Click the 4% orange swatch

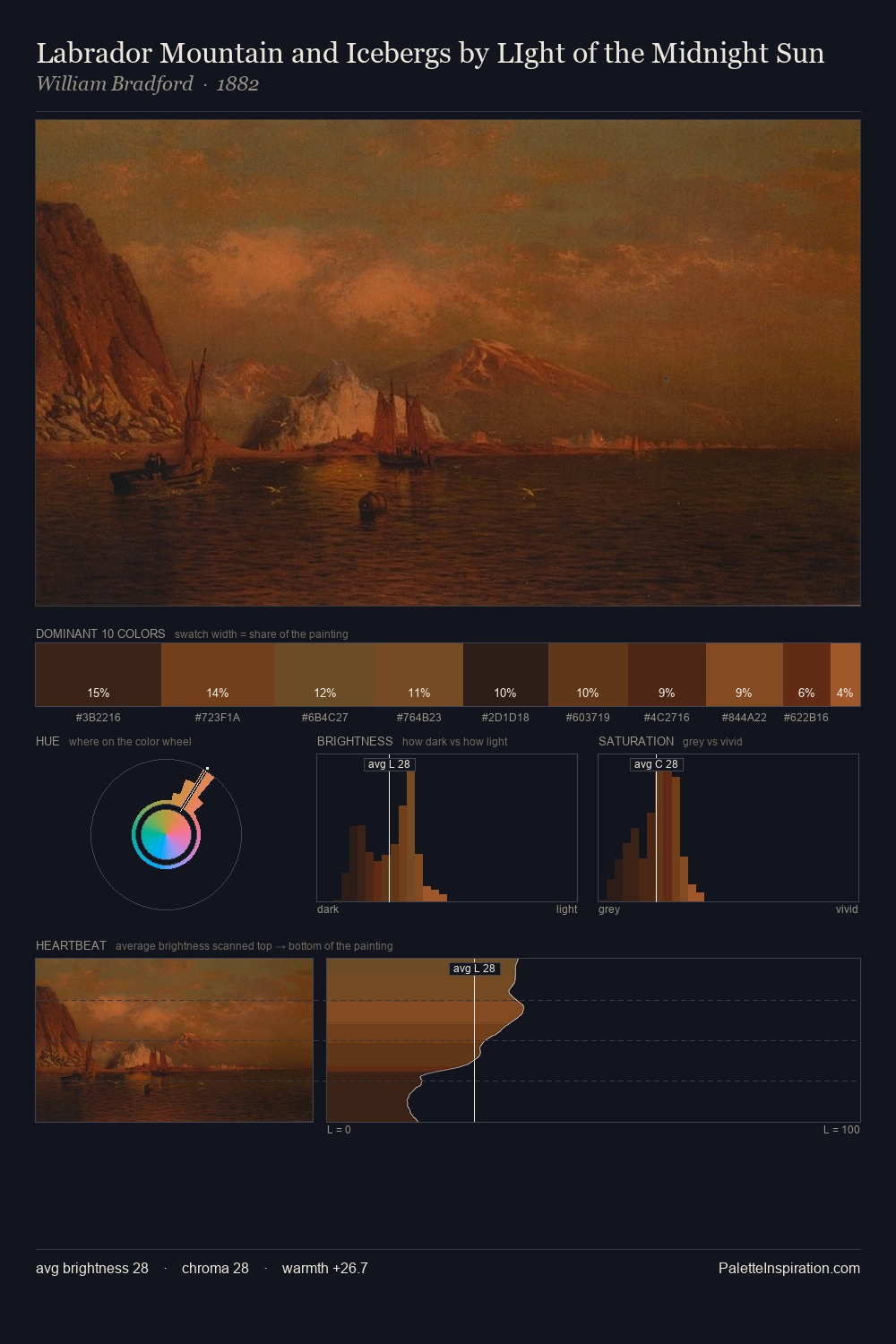(845, 675)
